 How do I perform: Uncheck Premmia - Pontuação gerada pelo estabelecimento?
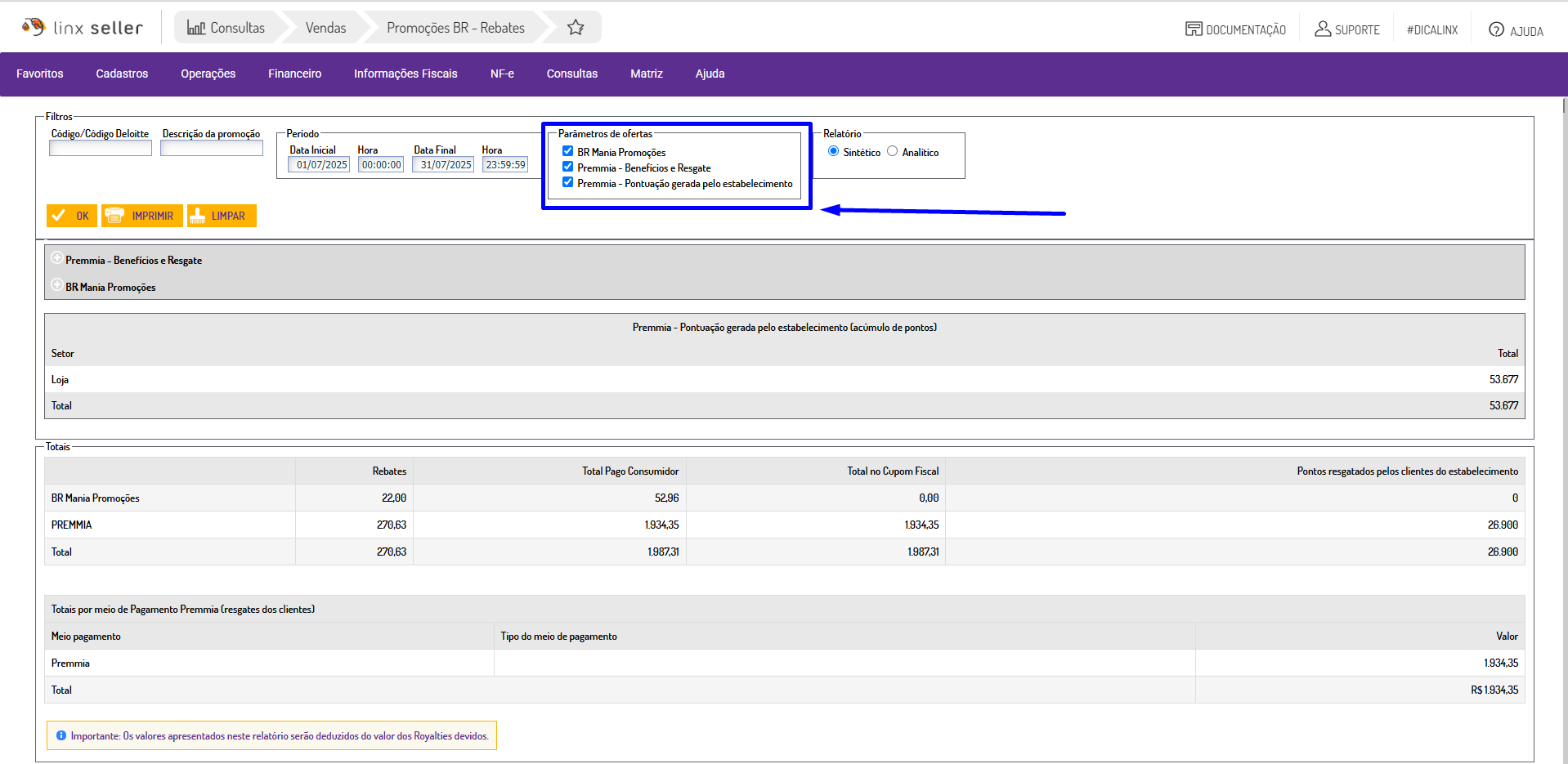click(x=567, y=182)
